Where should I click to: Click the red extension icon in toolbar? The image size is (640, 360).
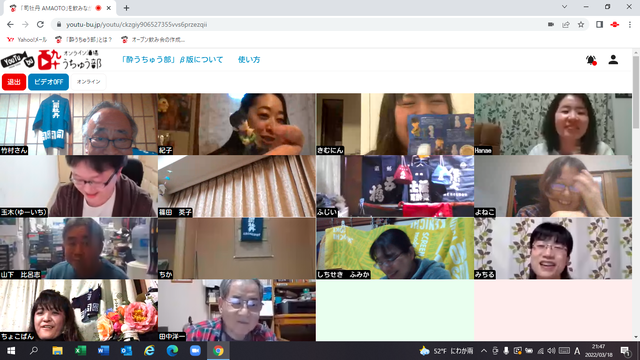614,24
